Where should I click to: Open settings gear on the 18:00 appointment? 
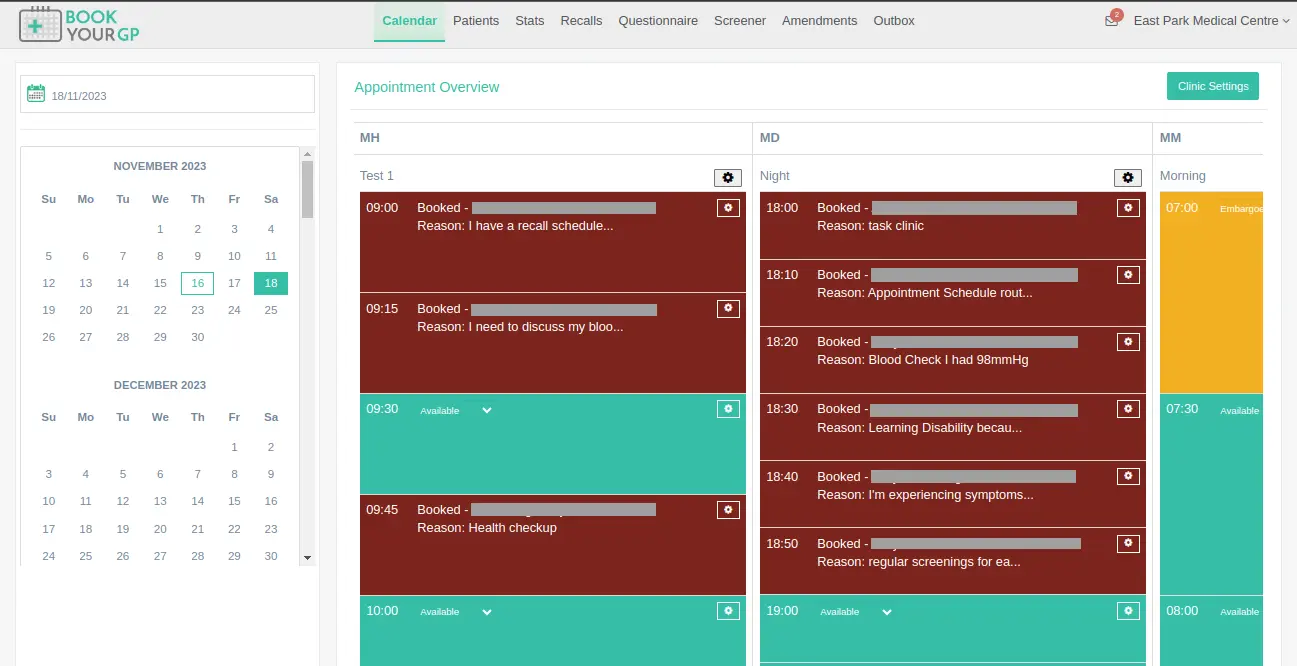tap(1128, 208)
